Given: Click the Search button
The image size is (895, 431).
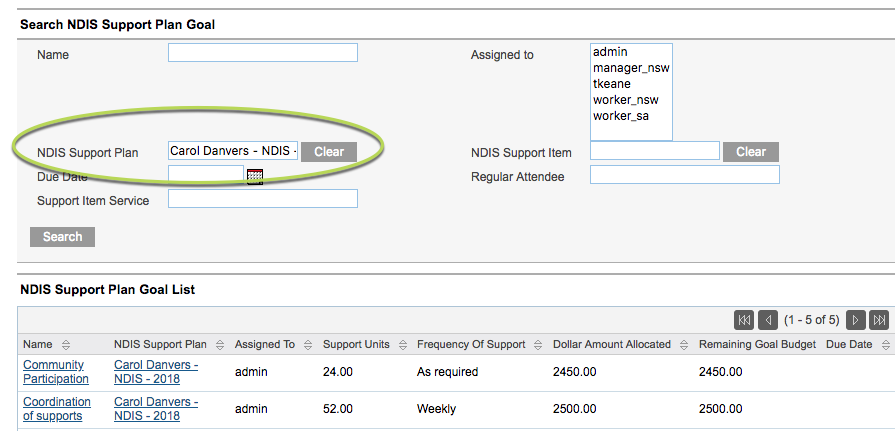Looking at the screenshot, I should [x=62, y=237].
